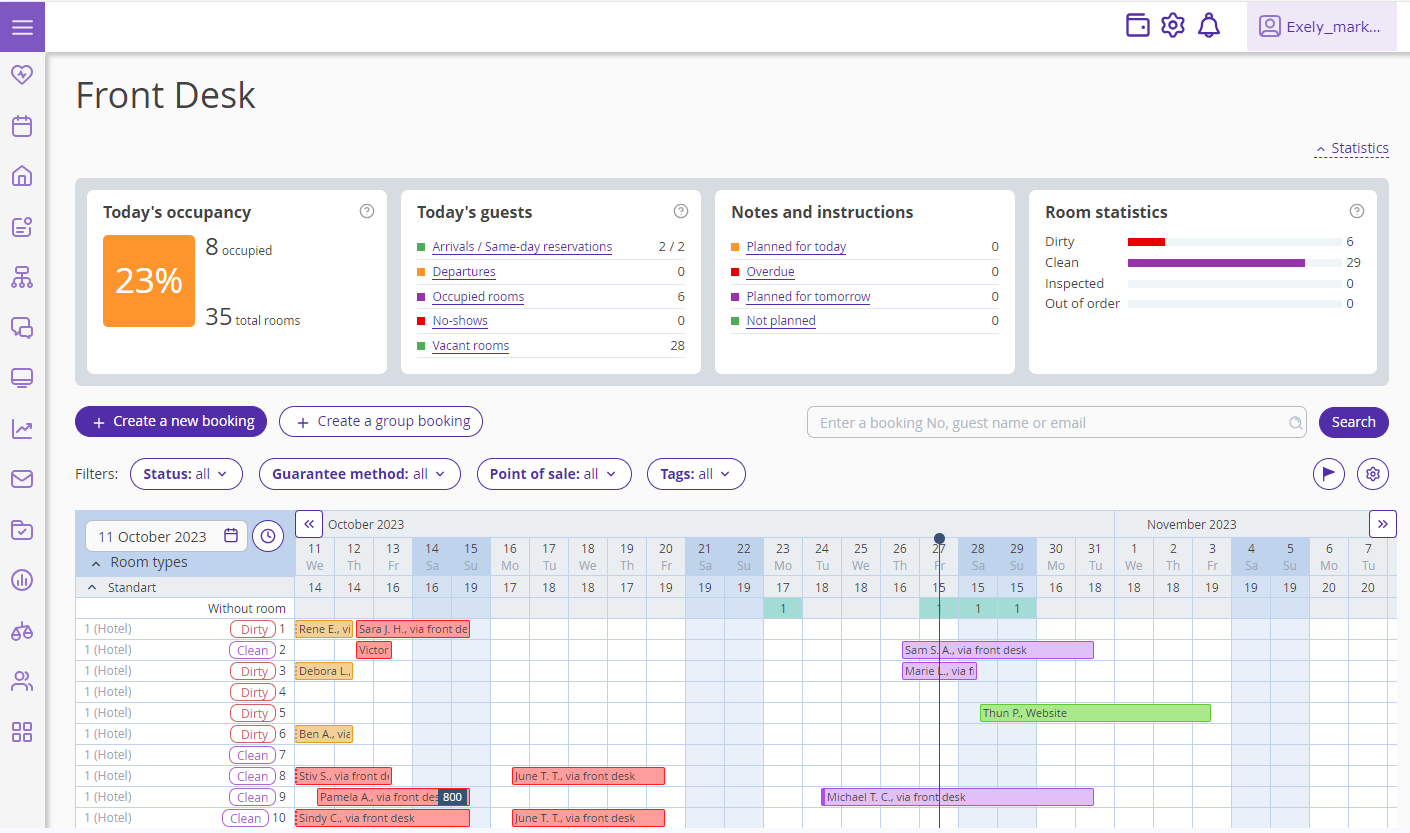Open the Departures link

click(x=464, y=272)
